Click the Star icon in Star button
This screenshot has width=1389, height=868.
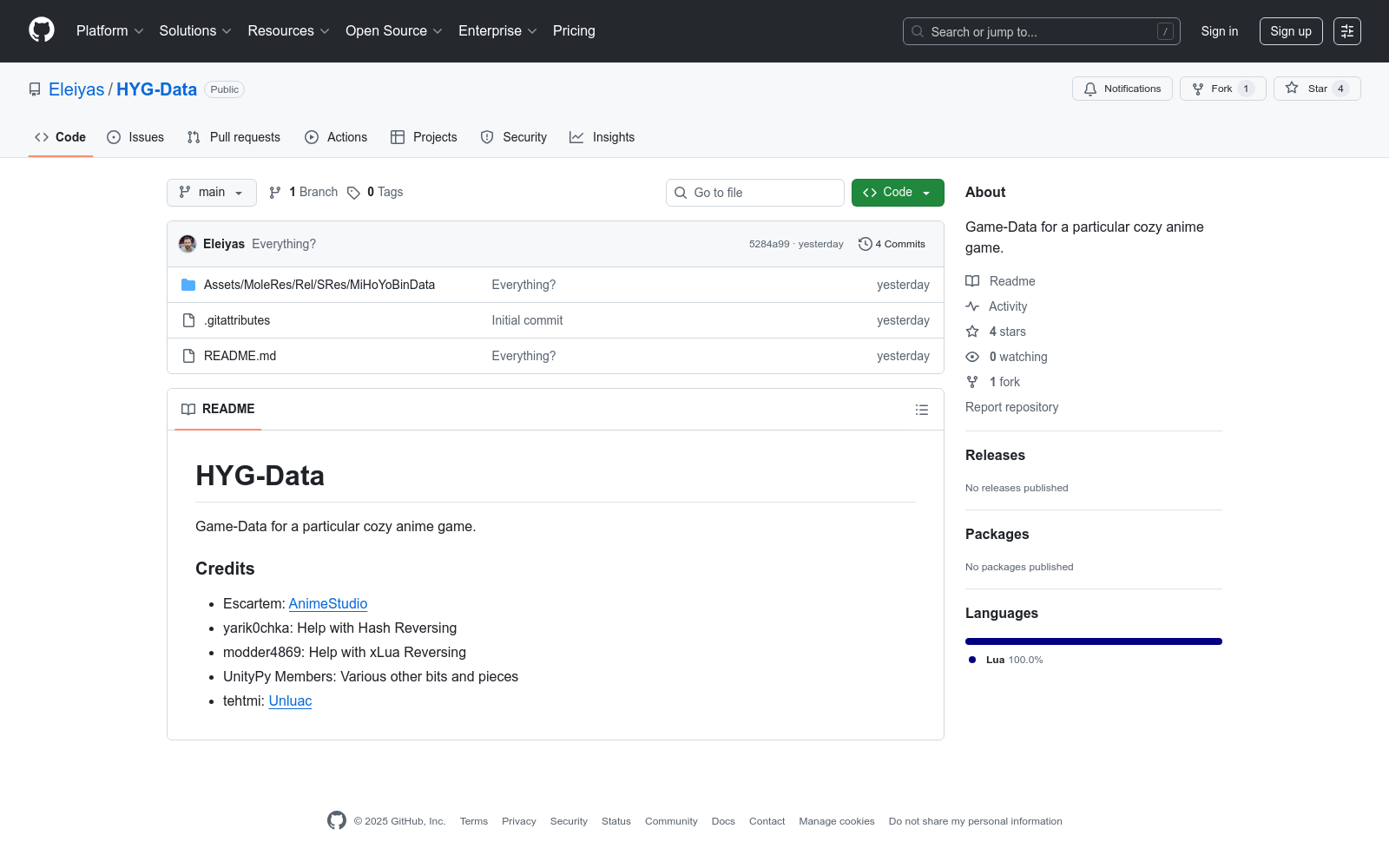(1292, 89)
